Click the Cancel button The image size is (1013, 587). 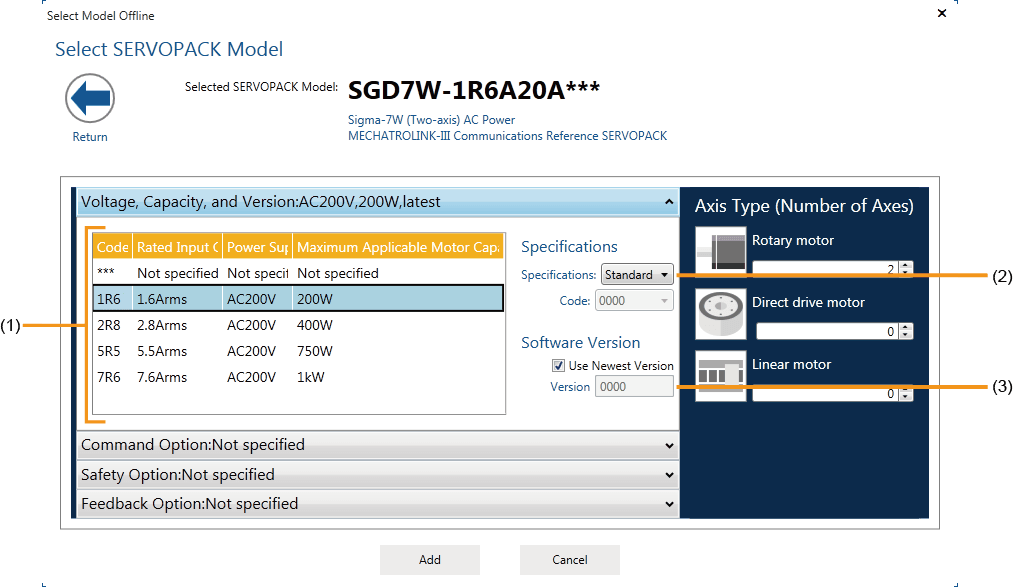[570, 560]
